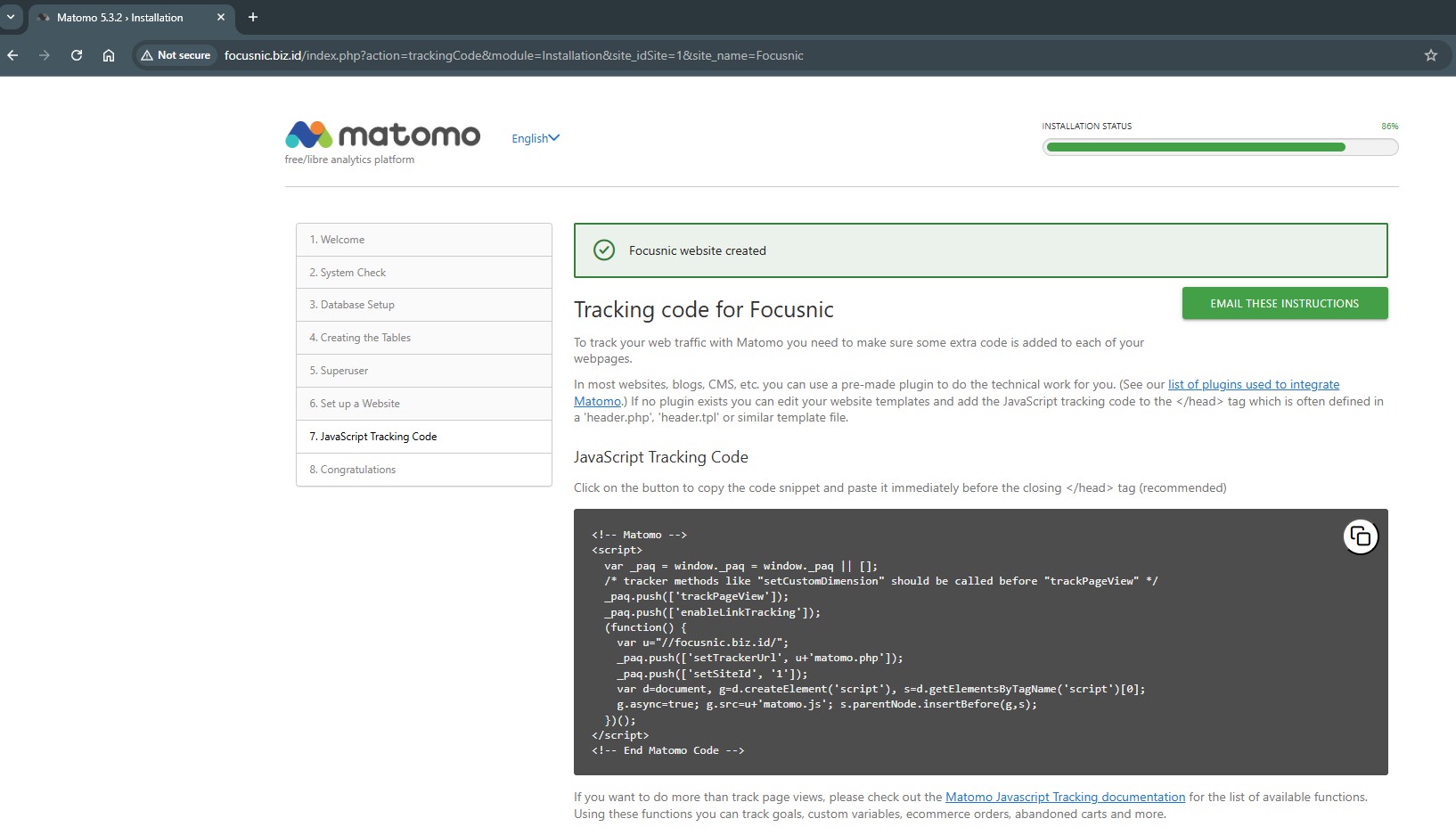This screenshot has height=835, width=1456.
Task: Click the browser address bar URL
Action: click(513, 55)
